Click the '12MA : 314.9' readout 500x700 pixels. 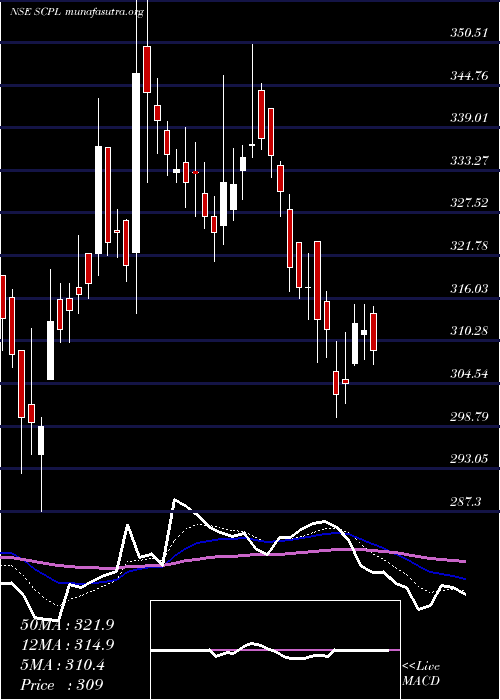[67, 645]
